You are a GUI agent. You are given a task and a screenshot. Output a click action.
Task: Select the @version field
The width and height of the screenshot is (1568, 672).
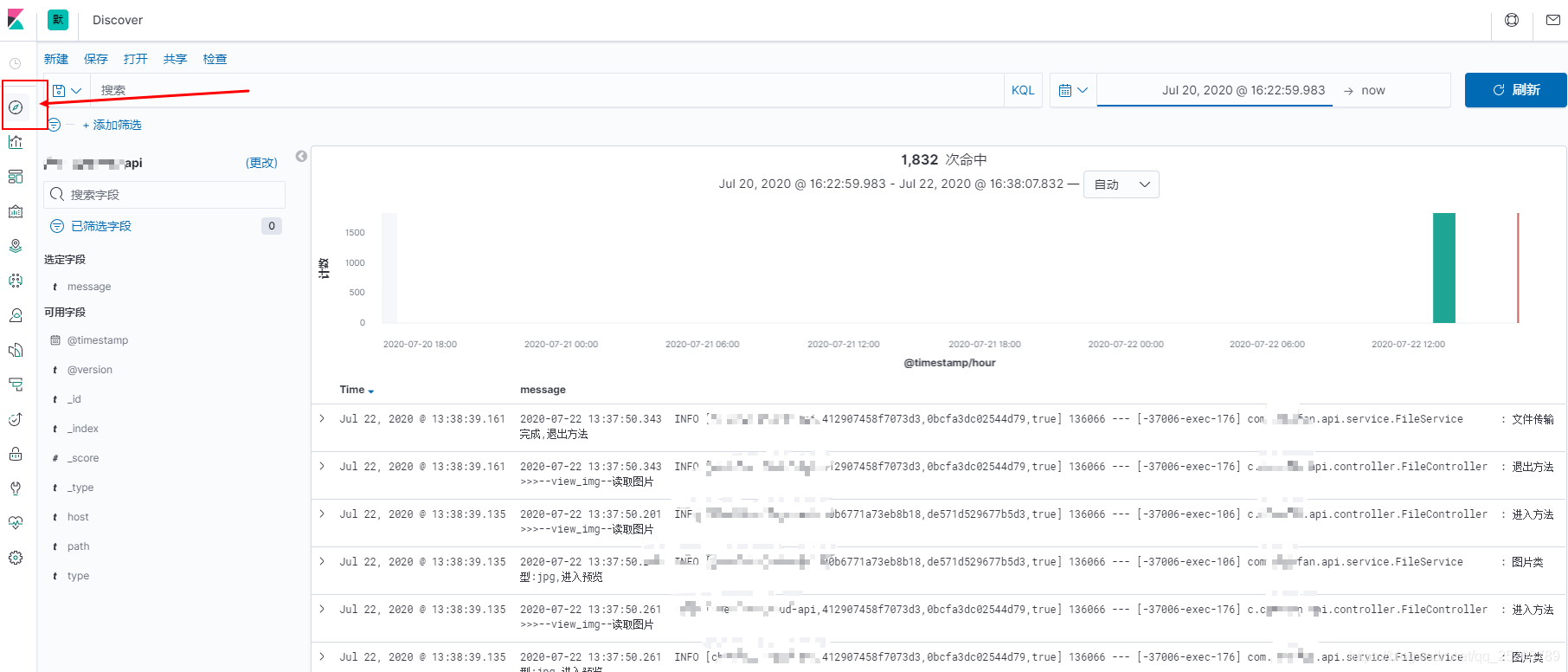[90, 370]
